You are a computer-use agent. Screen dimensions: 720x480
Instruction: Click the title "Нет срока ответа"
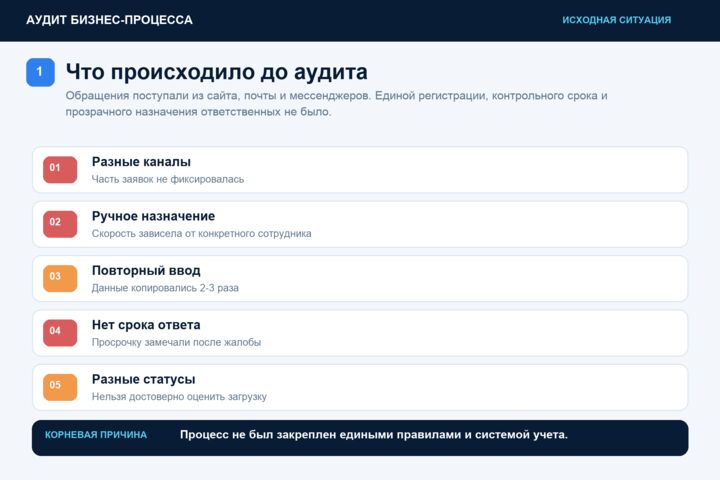click(146, 325)
